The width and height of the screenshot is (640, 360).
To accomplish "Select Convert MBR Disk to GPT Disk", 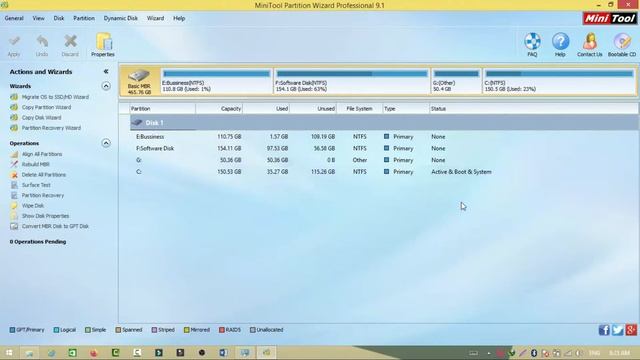I will 55,226.
